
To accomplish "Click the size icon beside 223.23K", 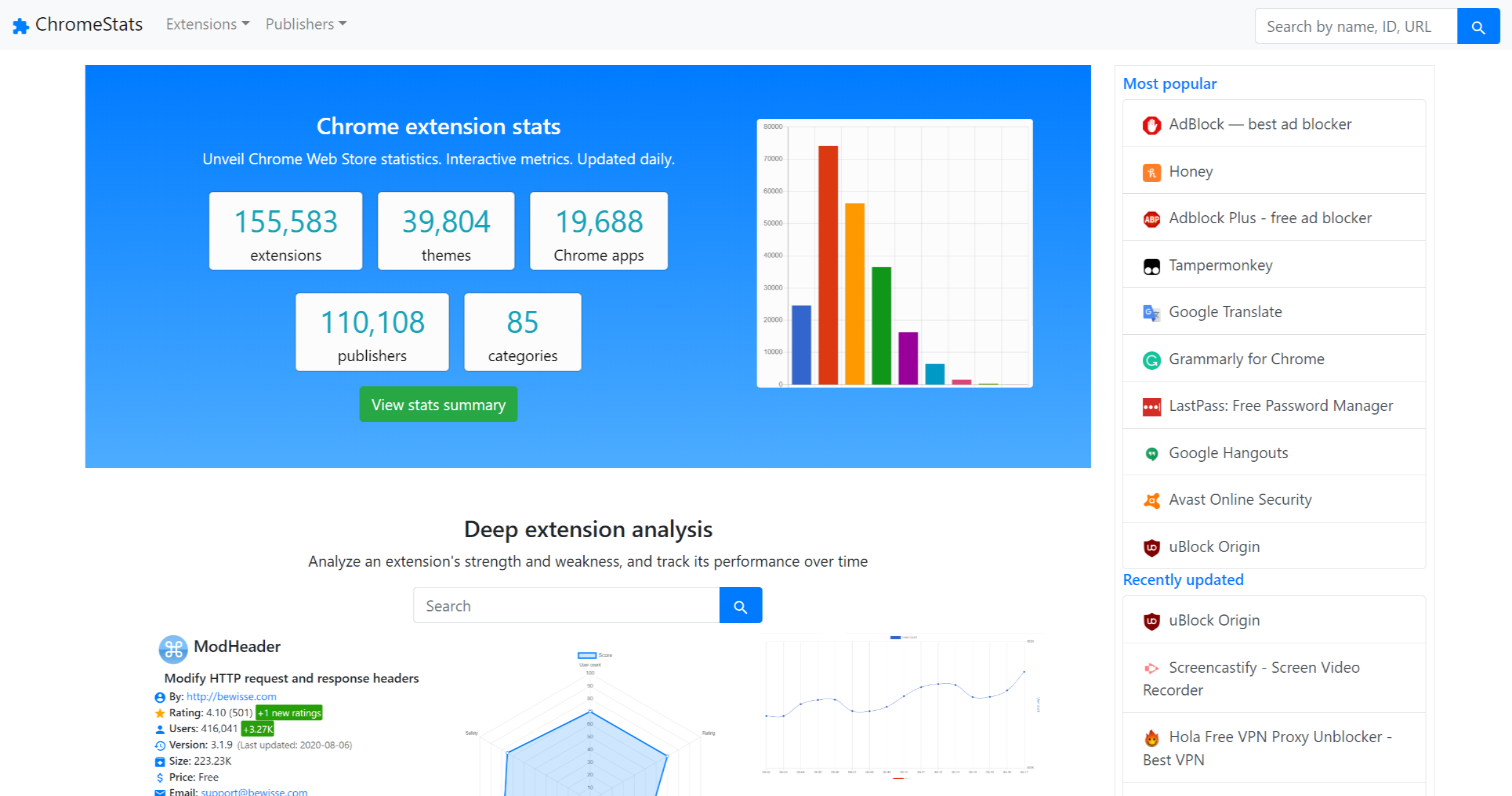I will click(159, 762).
